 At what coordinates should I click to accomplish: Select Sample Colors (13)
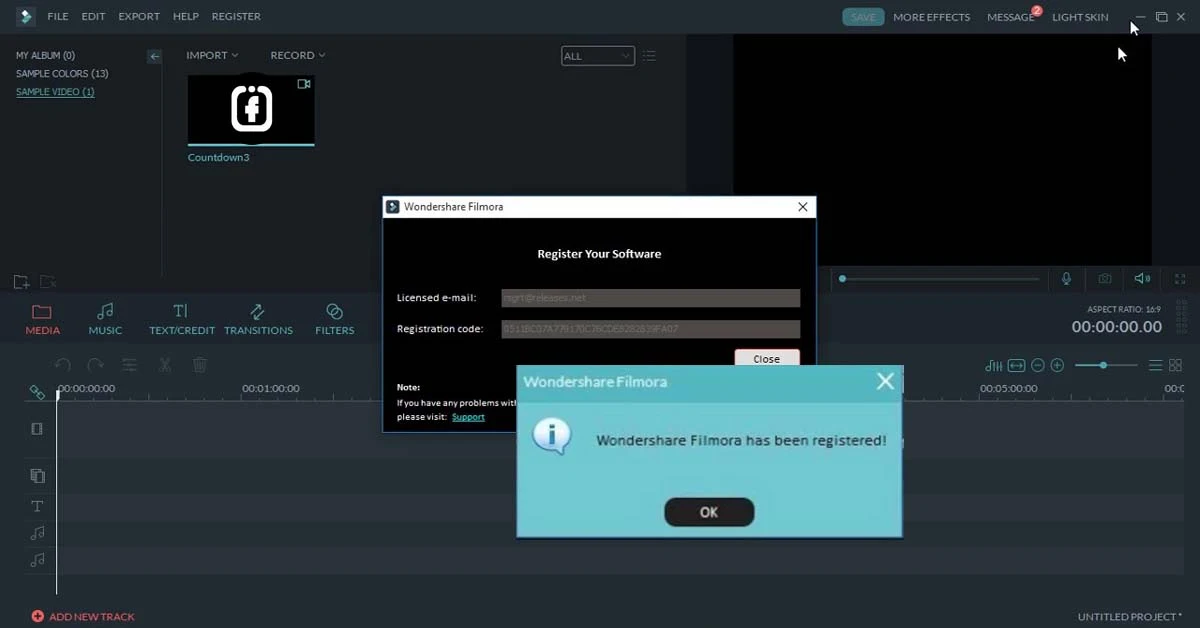pyautogui.click(x=62, y=74)
